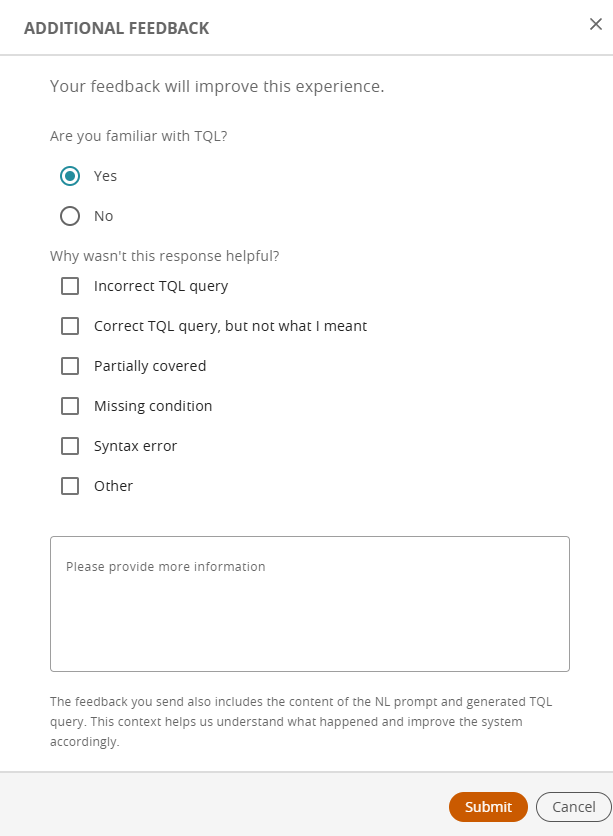Enable the Partially covered checkbox box
This screenshot has width=613, height=836.
pos(70,366)
